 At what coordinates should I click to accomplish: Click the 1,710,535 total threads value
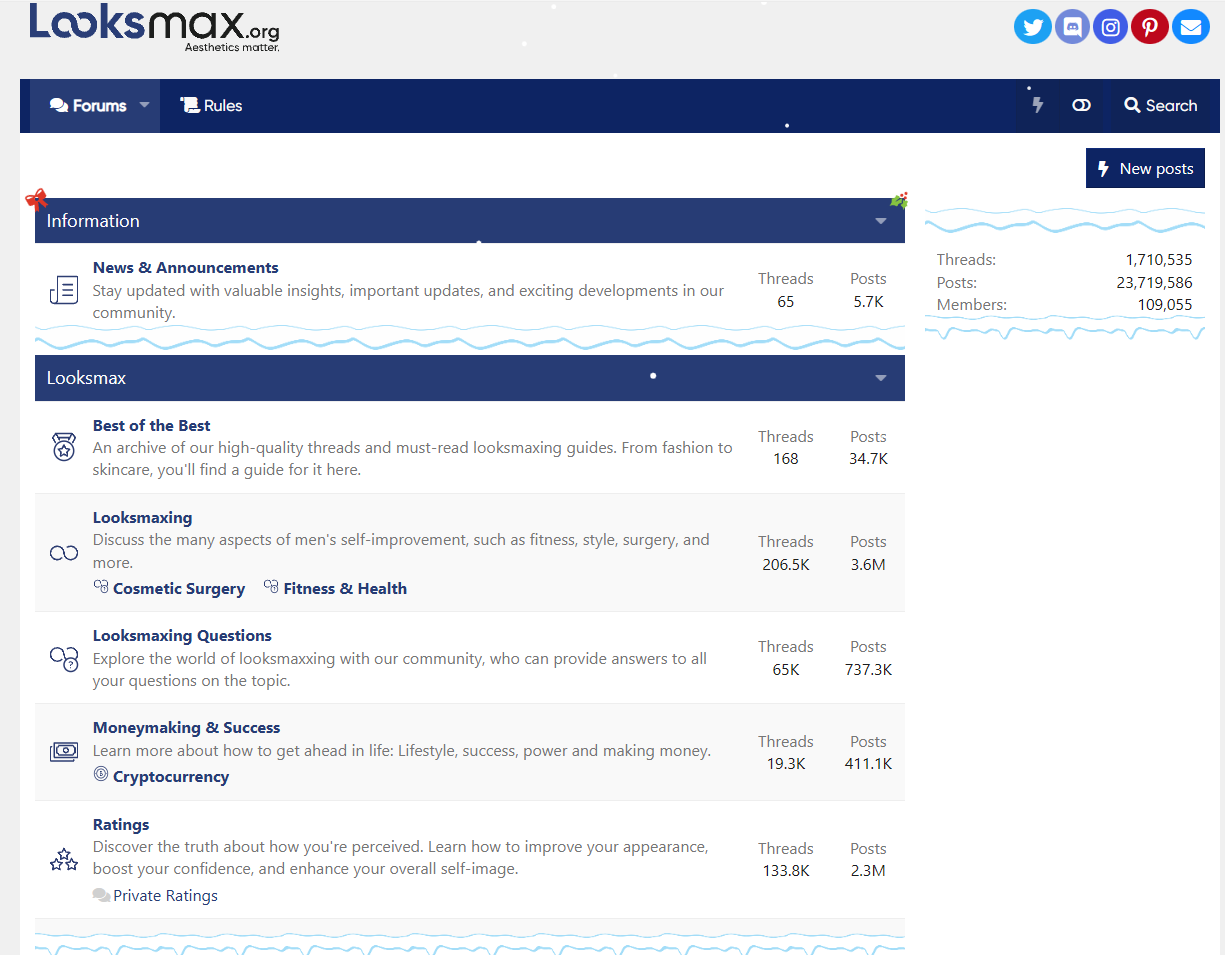[x=1159, y=259]
